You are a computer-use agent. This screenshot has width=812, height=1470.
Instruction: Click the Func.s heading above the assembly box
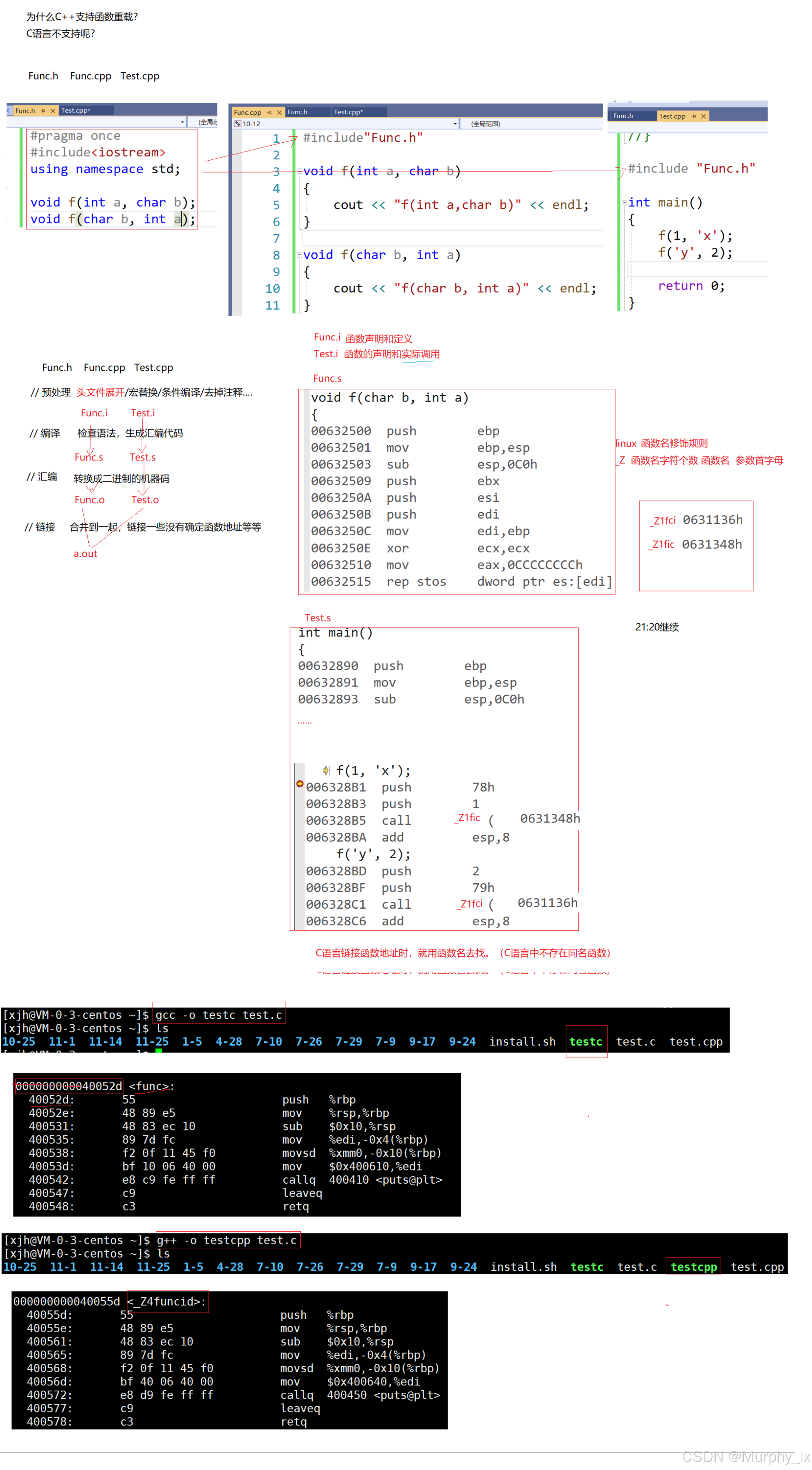pos(327,379)
